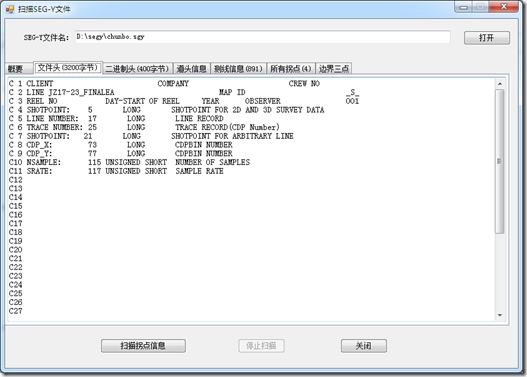Click text 'LINE JZ17-23_FINALEA'

(70, 92)
